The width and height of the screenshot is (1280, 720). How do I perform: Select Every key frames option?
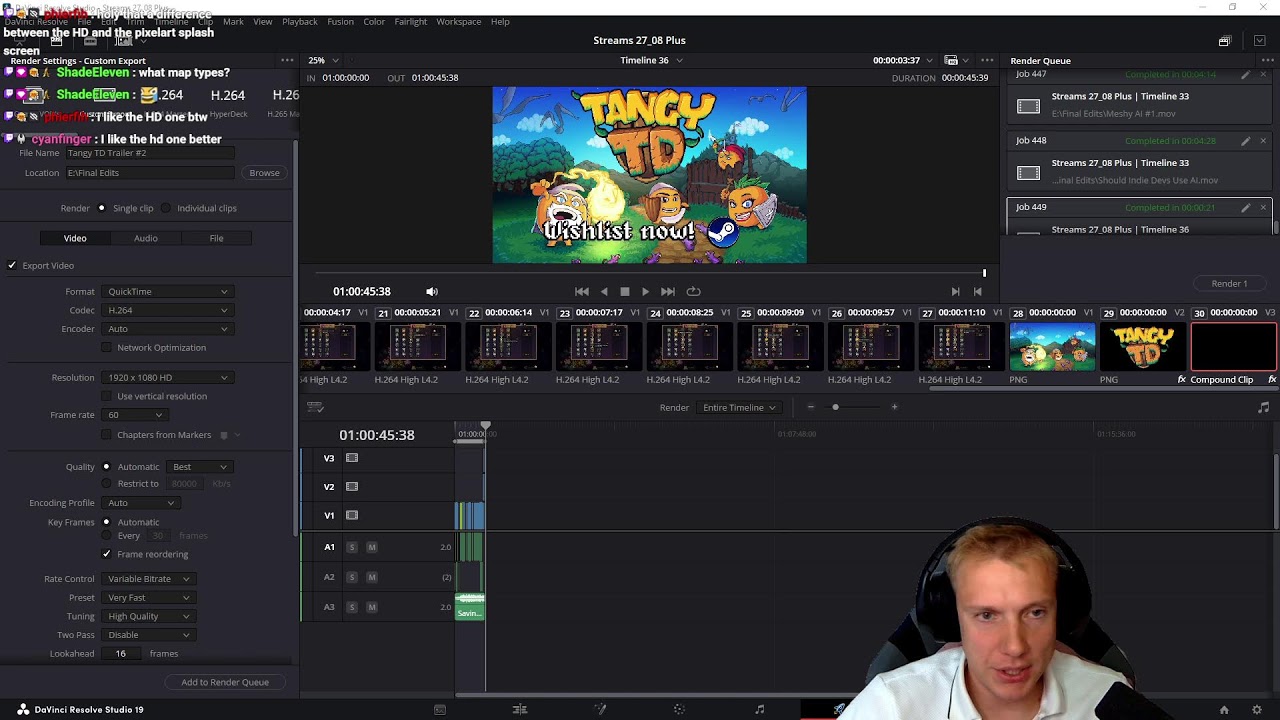click(x=106, y=536)
